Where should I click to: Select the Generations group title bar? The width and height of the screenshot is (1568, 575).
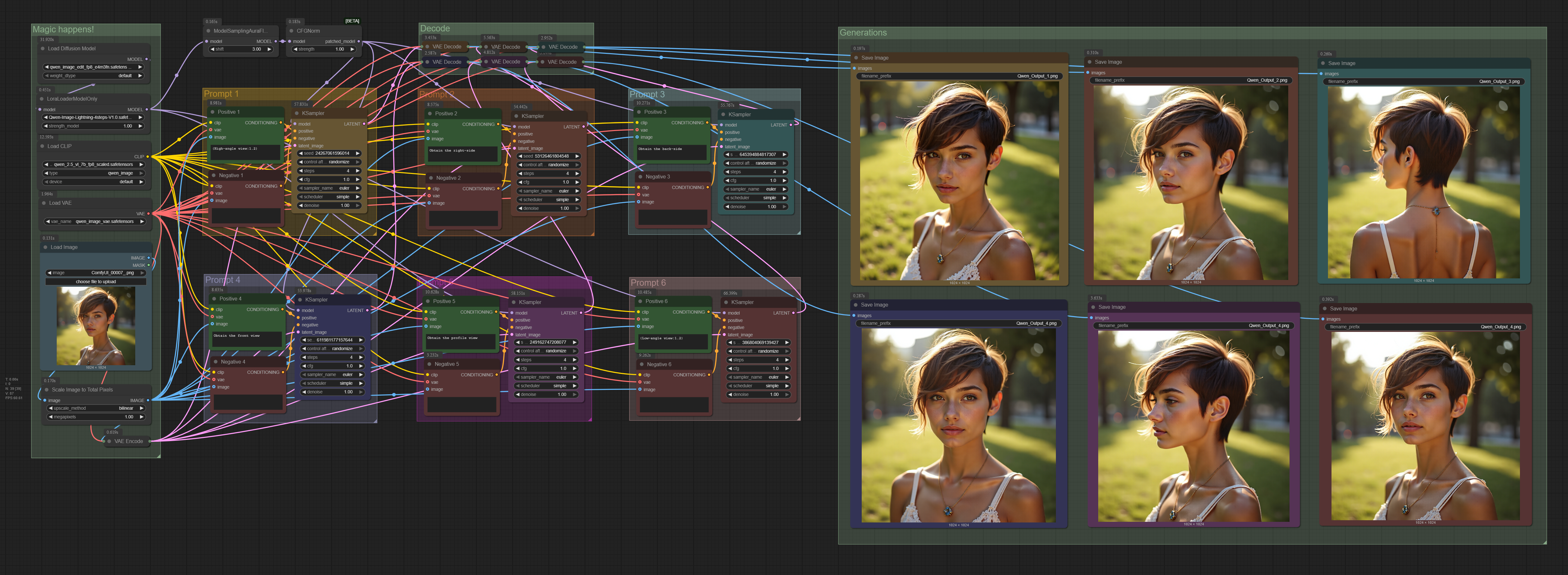[864, 32]
